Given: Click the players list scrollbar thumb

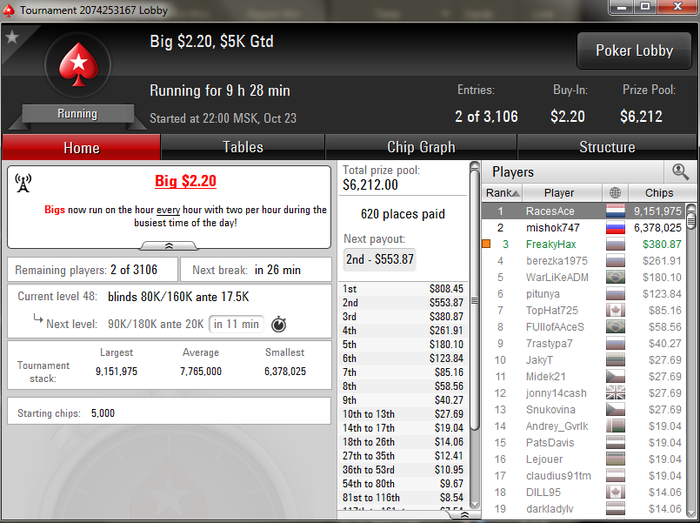Looking at the screenshot, I should click(x=691, y=221).
